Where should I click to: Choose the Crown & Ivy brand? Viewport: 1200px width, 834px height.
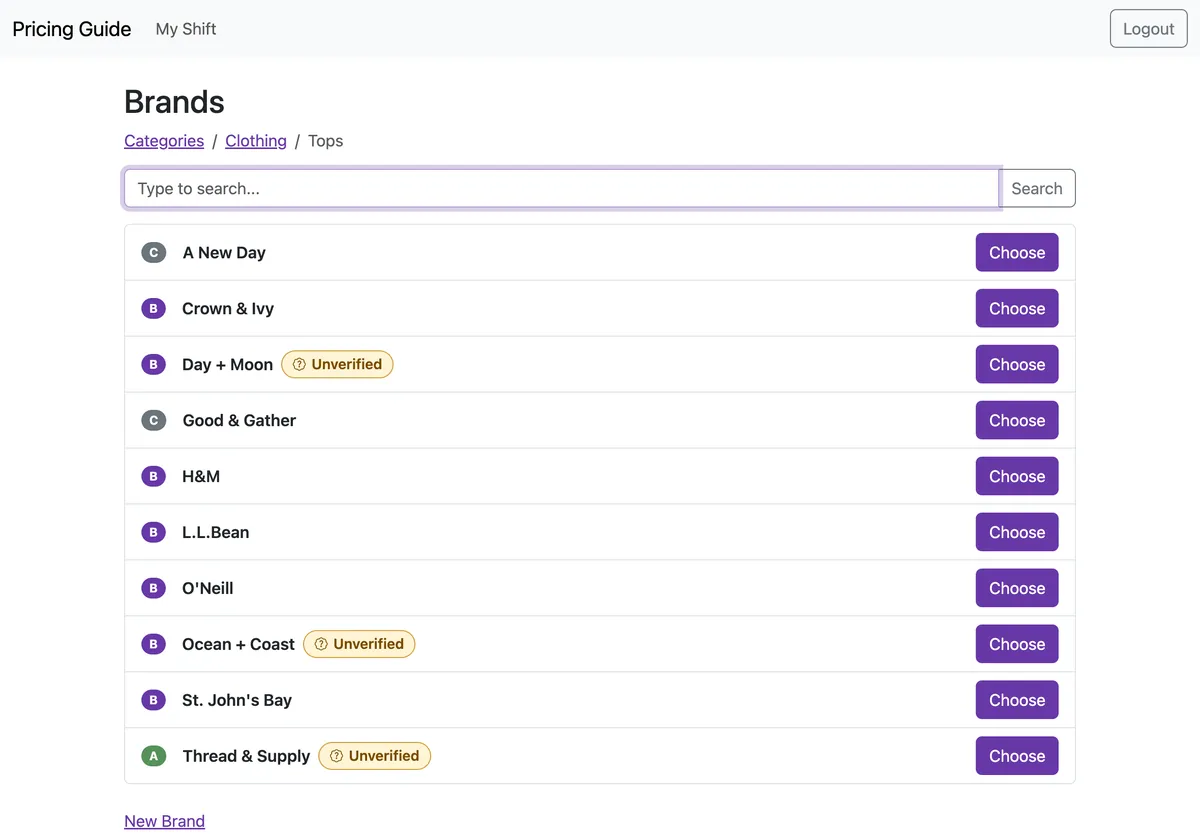(x=1017, y=309)
